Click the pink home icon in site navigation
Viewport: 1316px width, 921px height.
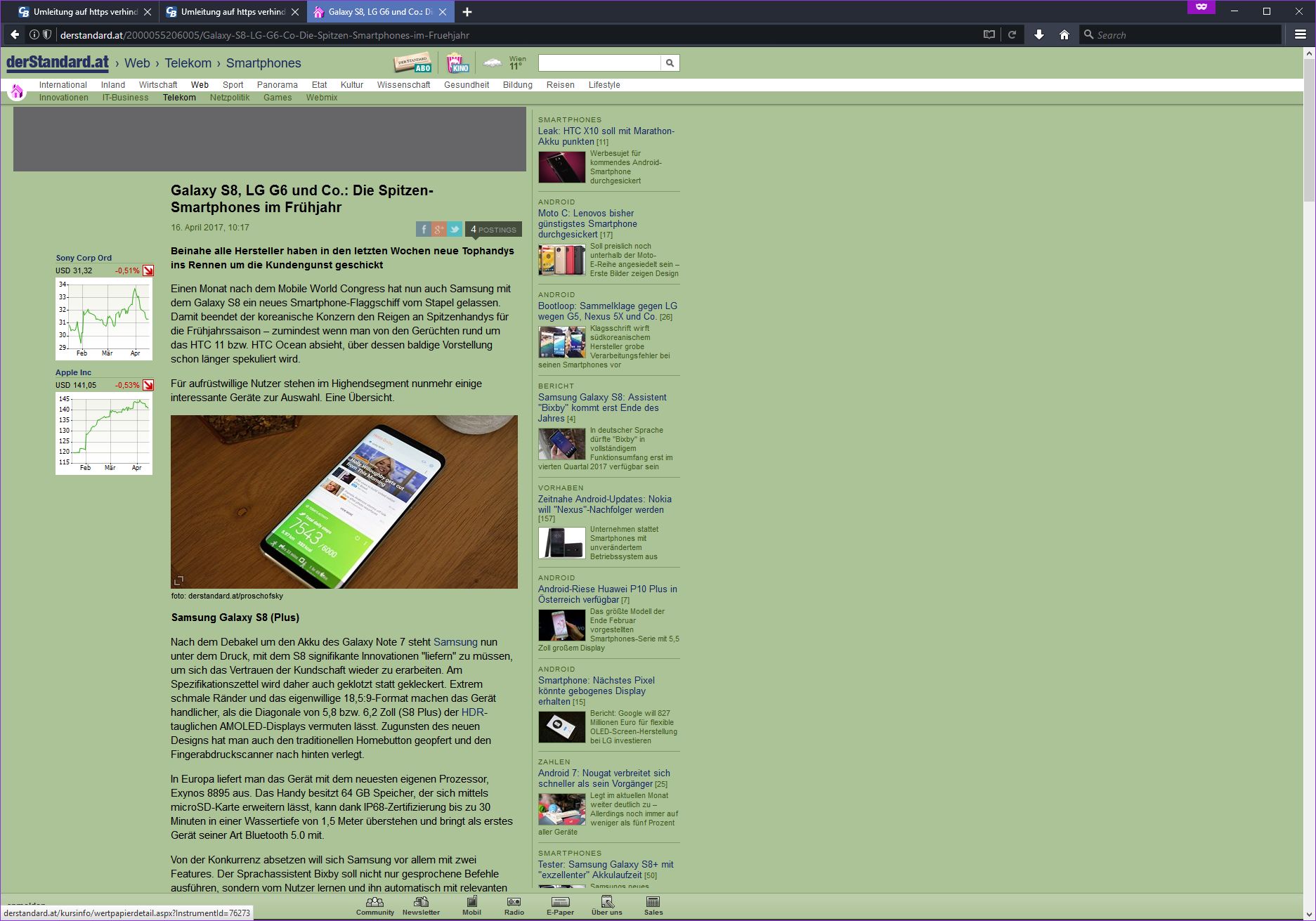click(17, 91)
